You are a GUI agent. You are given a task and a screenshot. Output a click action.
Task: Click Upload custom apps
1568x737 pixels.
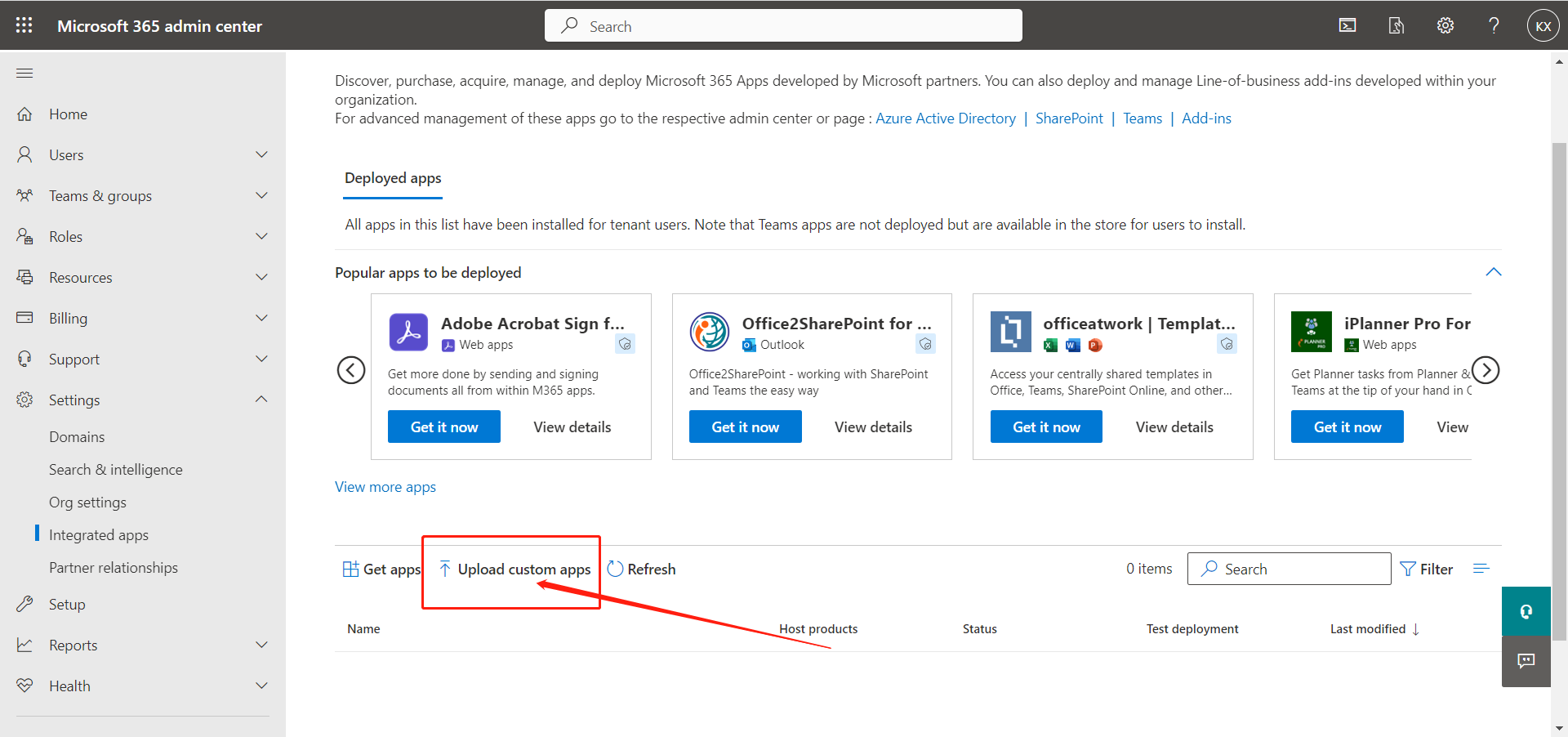(x=515, y=569)
